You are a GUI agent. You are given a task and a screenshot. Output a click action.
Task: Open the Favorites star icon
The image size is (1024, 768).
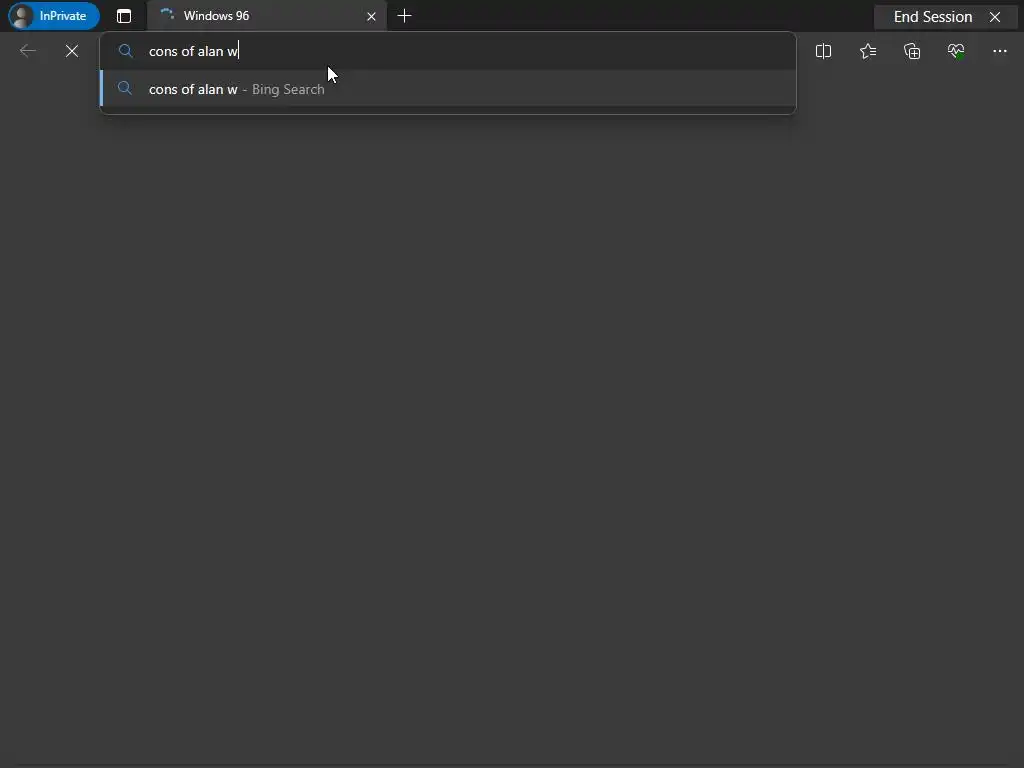(x=868, y=51)
